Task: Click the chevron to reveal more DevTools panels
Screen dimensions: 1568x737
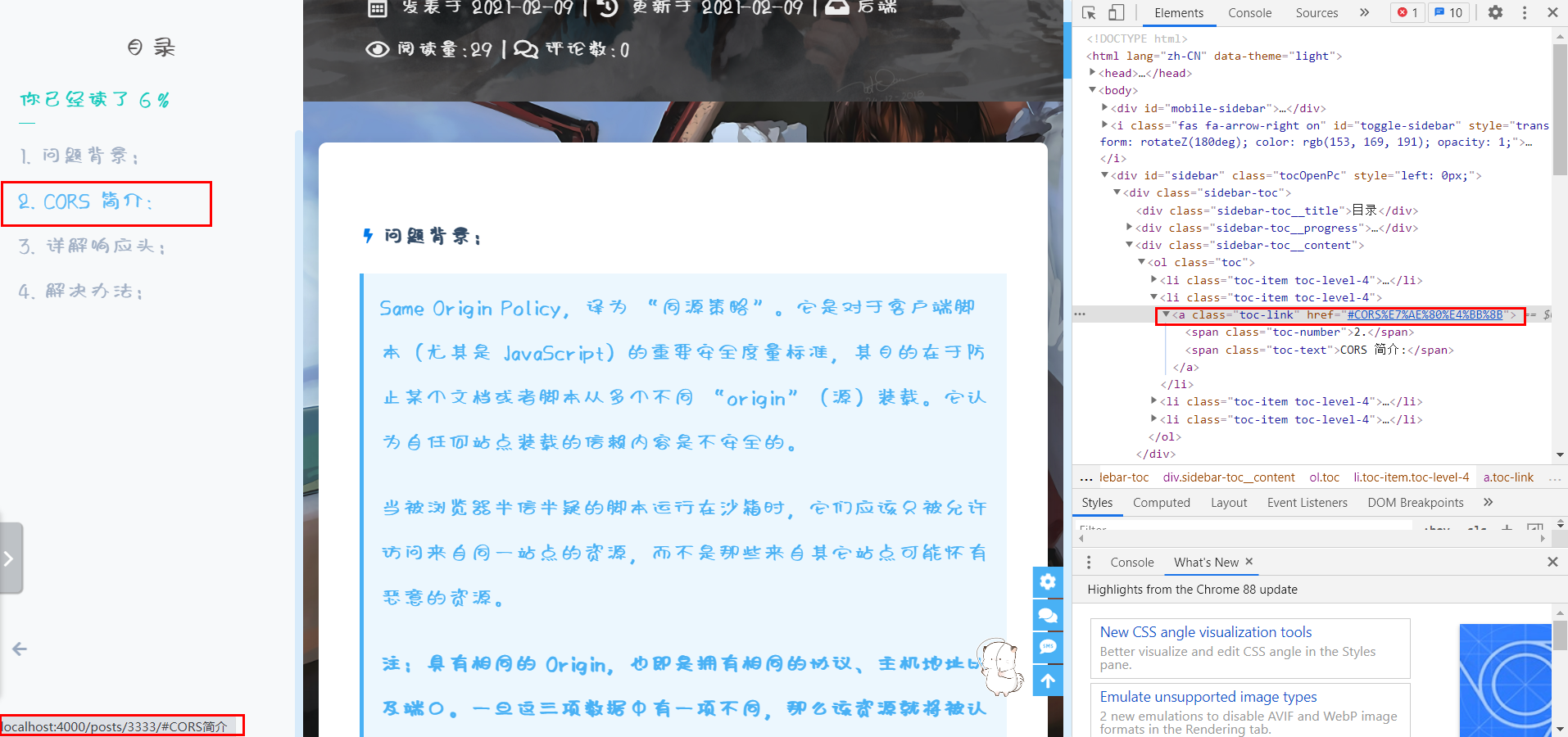Action: click(1362, 12)
